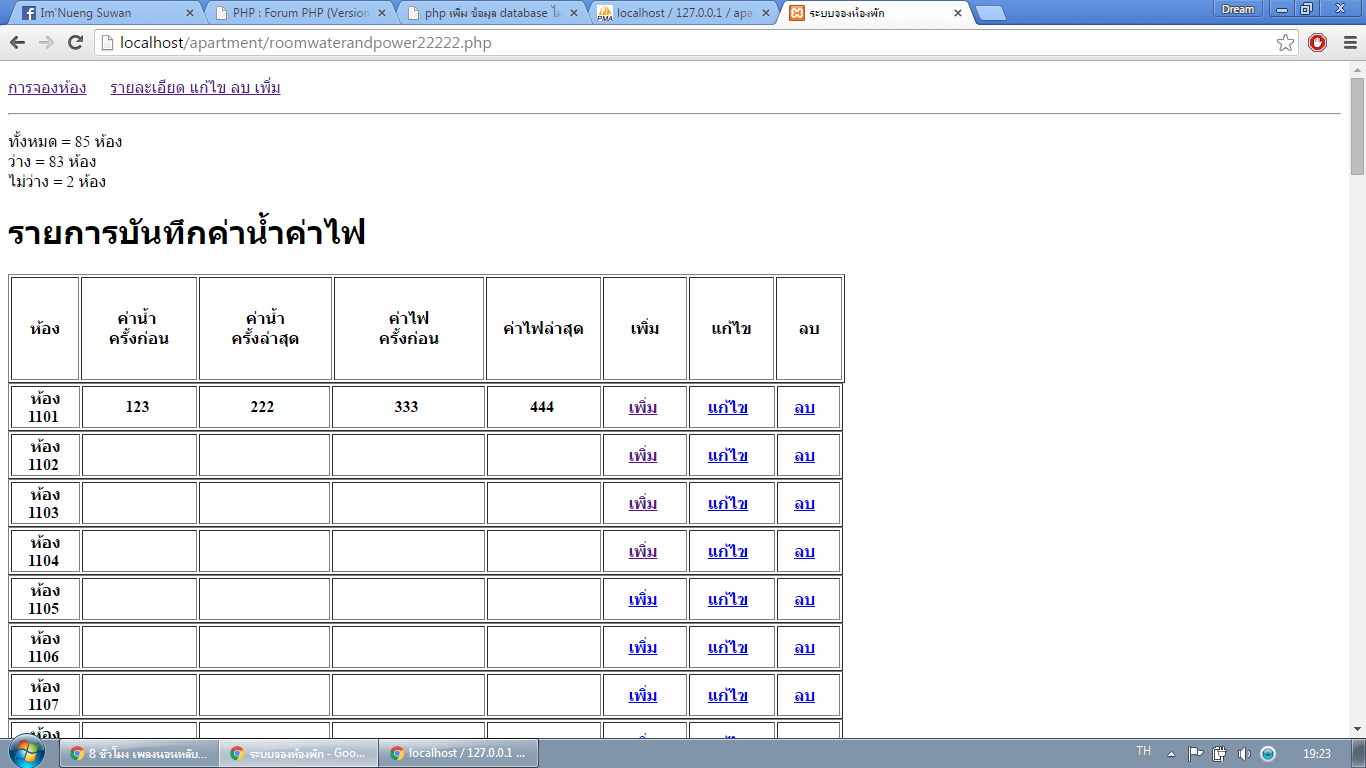Click the page vertical scrollbar thumb

[1357, 126]
